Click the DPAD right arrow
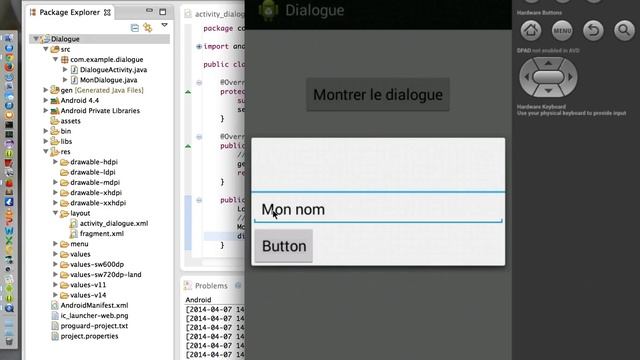The height and width of the screenshot is (360, 640). pos(571,77)
